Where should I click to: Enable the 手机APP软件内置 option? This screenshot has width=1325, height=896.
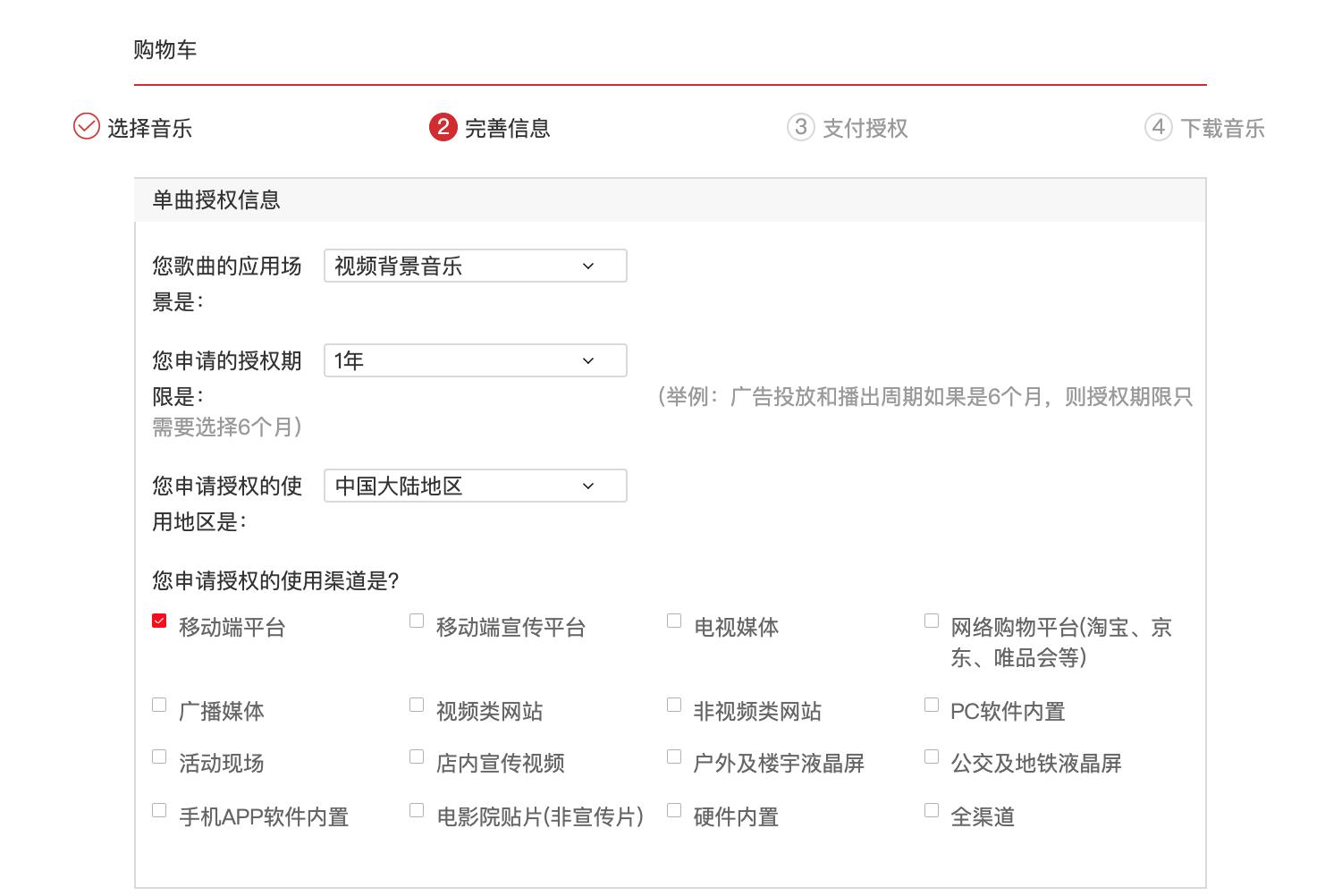159,809
